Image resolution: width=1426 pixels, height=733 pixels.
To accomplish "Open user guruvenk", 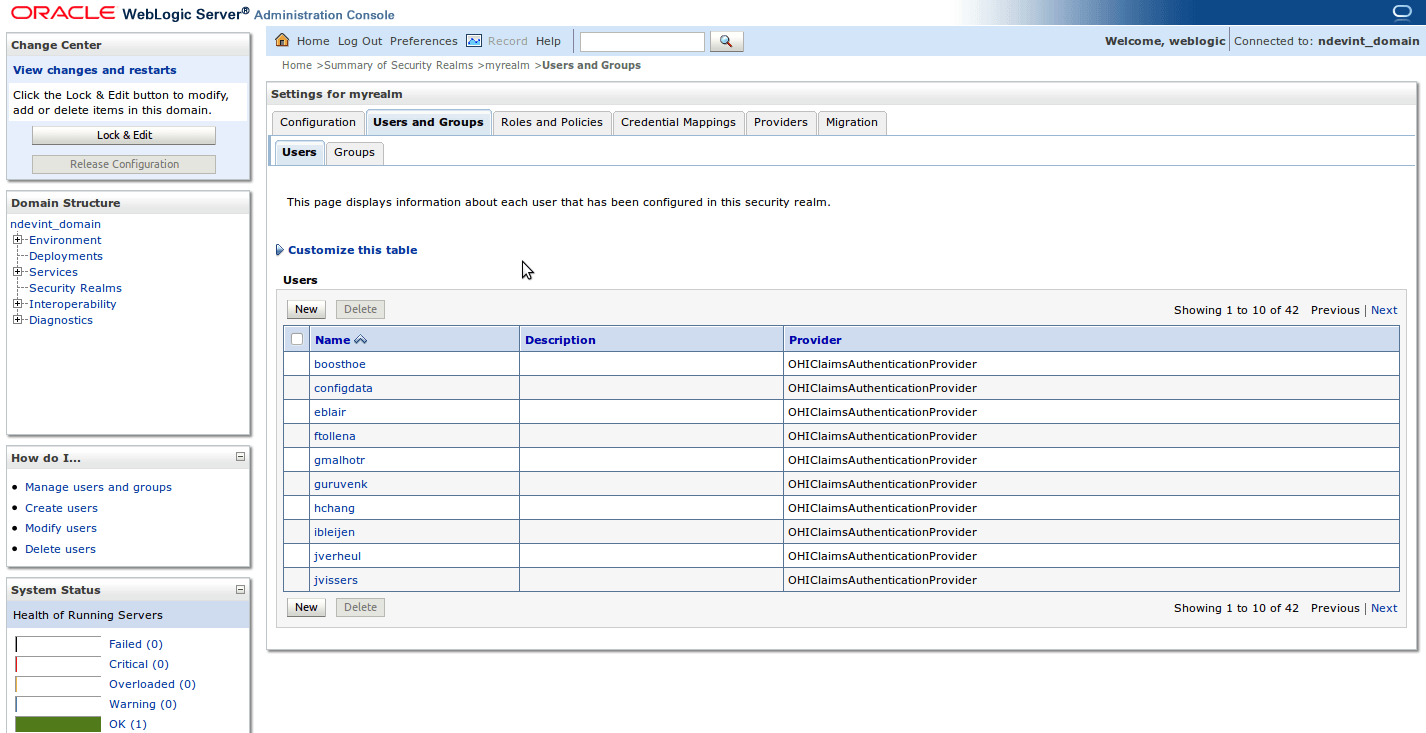I will click(341, 484).
